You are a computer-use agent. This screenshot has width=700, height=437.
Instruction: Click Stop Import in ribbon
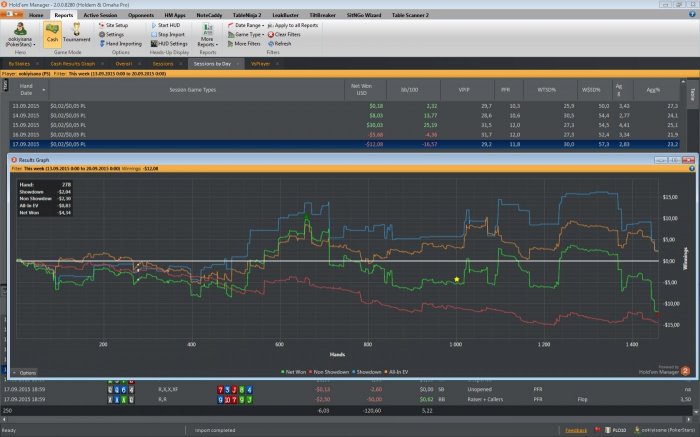pos(171,34)
